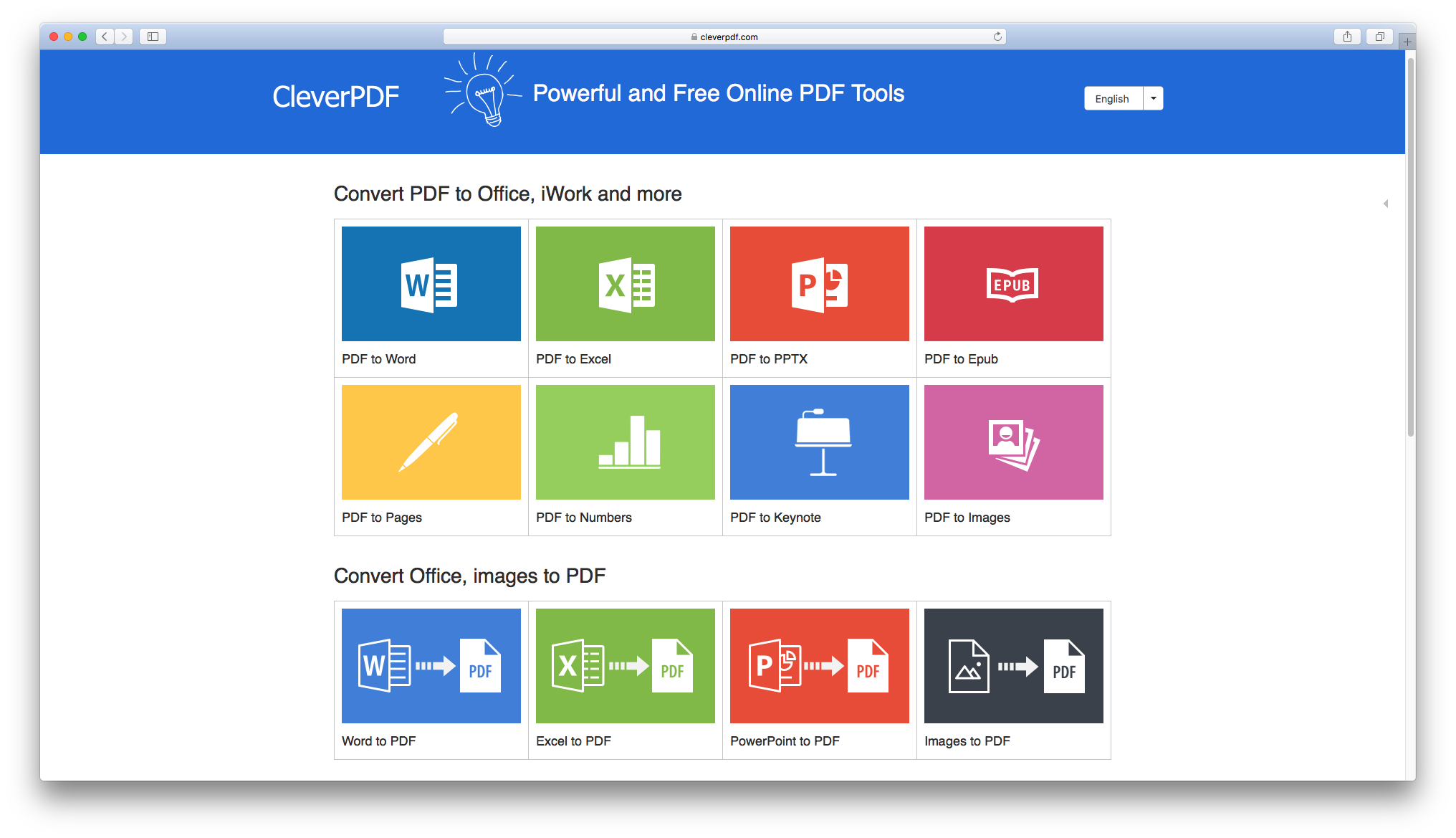Click the CleverPDF logo link
Viewport: 1456px width, 838px height.
(335, 97)
